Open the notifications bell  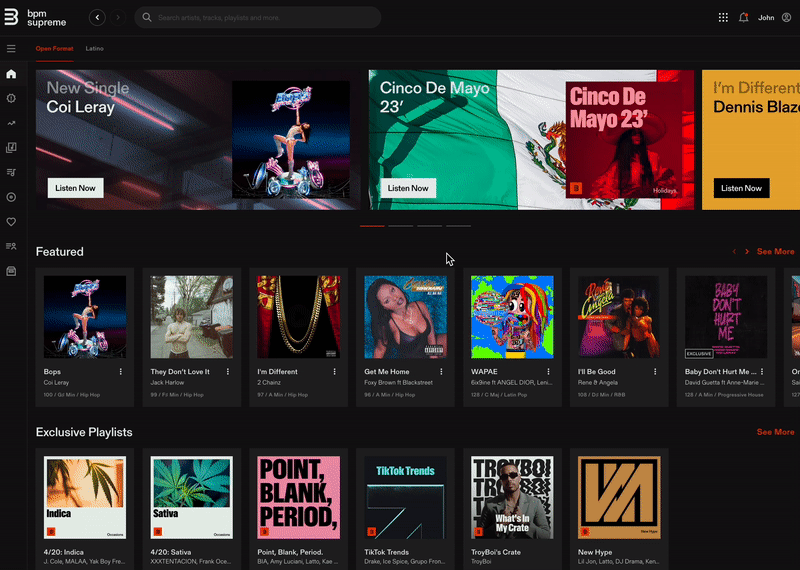743,17
